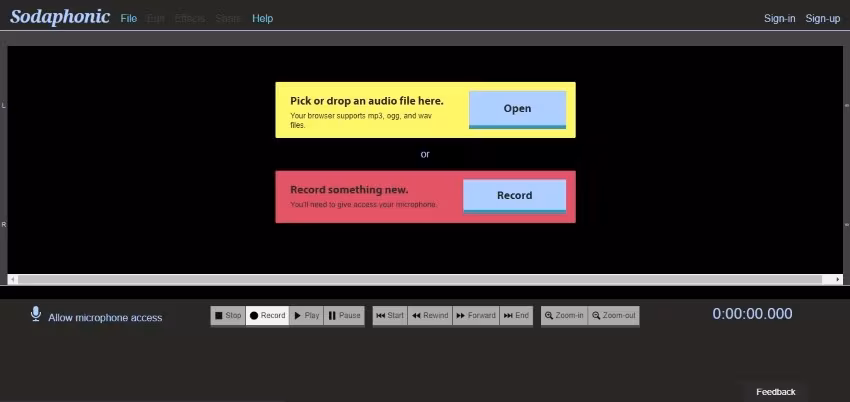The image size is (850, 402).
Task: Start recording with the toolbar Record button
Action: coord(267,315)
